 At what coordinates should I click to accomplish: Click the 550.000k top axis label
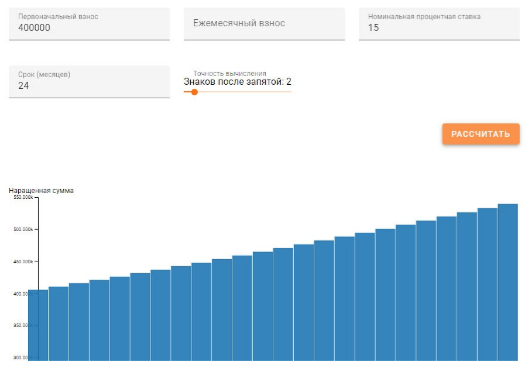23,197
